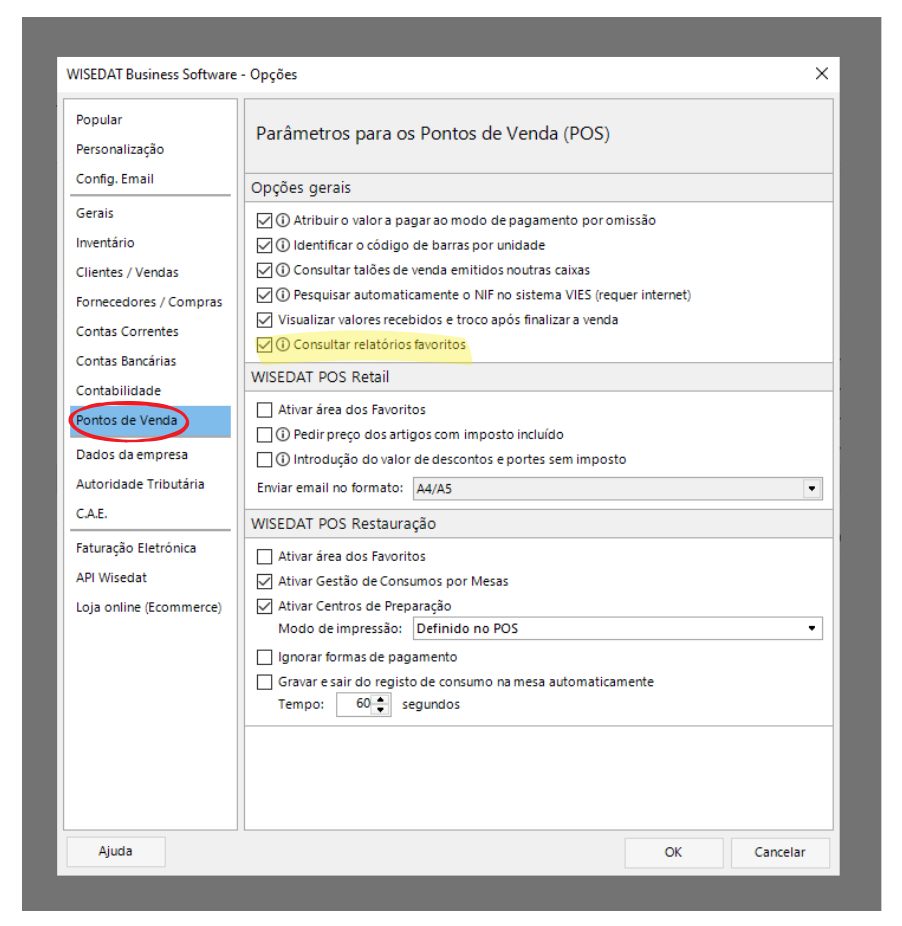Uncheck 'Visualizar valores recebidos e troco' checkbox
The image size is (902, 926).
coord(264,320)
